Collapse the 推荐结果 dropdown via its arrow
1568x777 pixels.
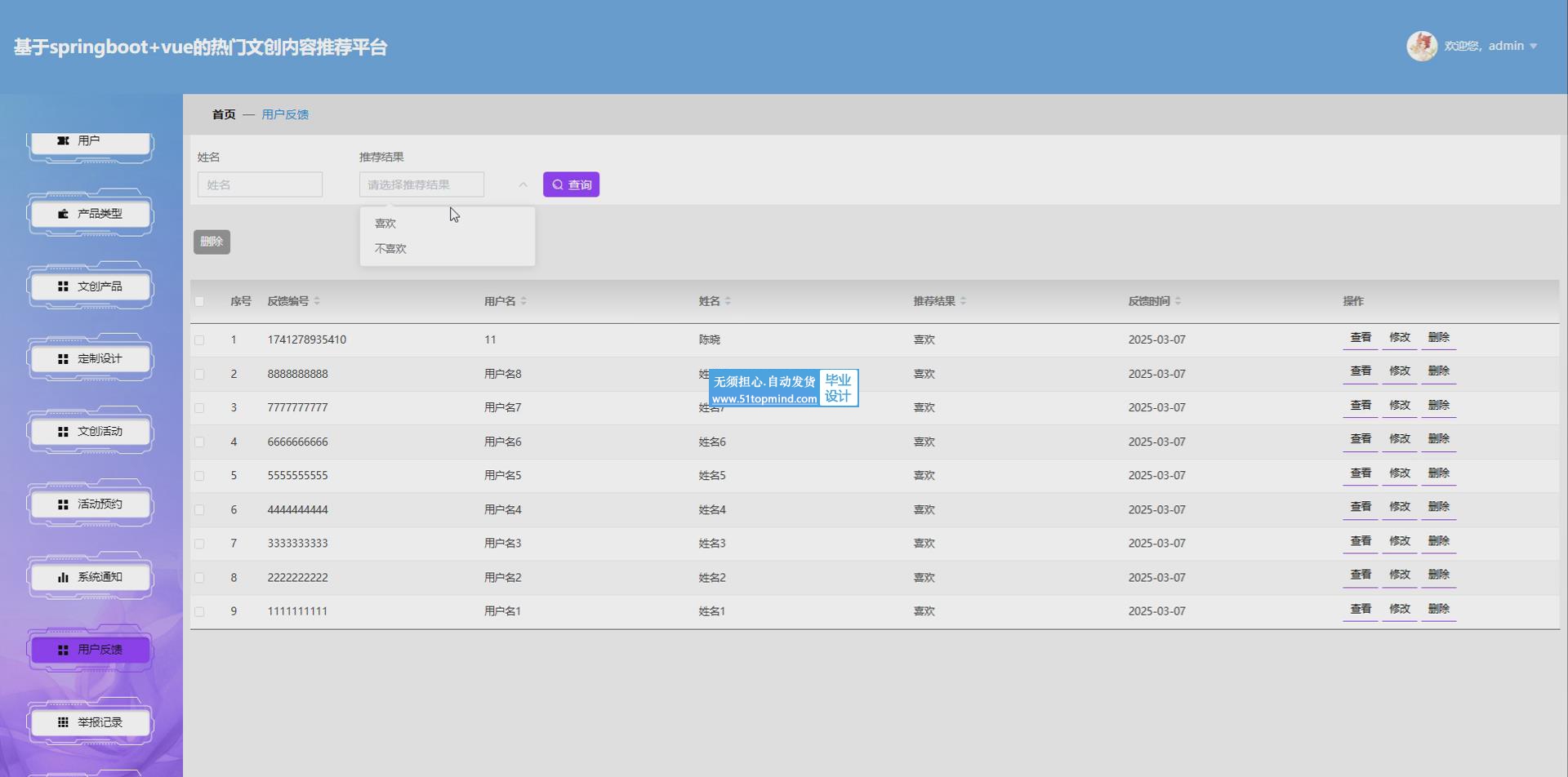[x=523, y=185]
